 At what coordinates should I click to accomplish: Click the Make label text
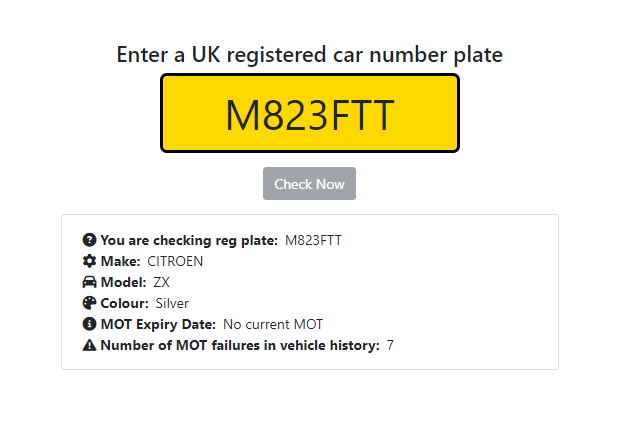click(120, 261)
